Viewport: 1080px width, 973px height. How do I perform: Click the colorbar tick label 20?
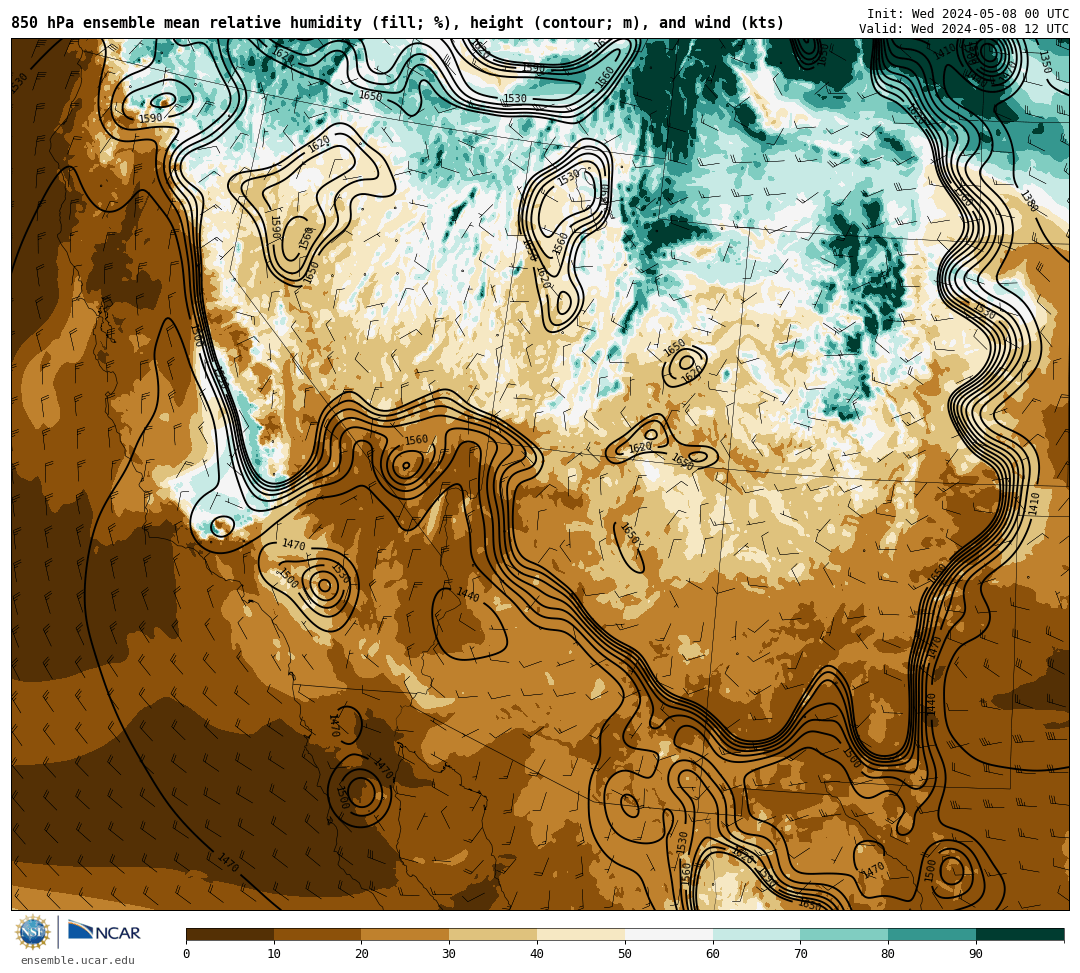(x=362, y=954)
